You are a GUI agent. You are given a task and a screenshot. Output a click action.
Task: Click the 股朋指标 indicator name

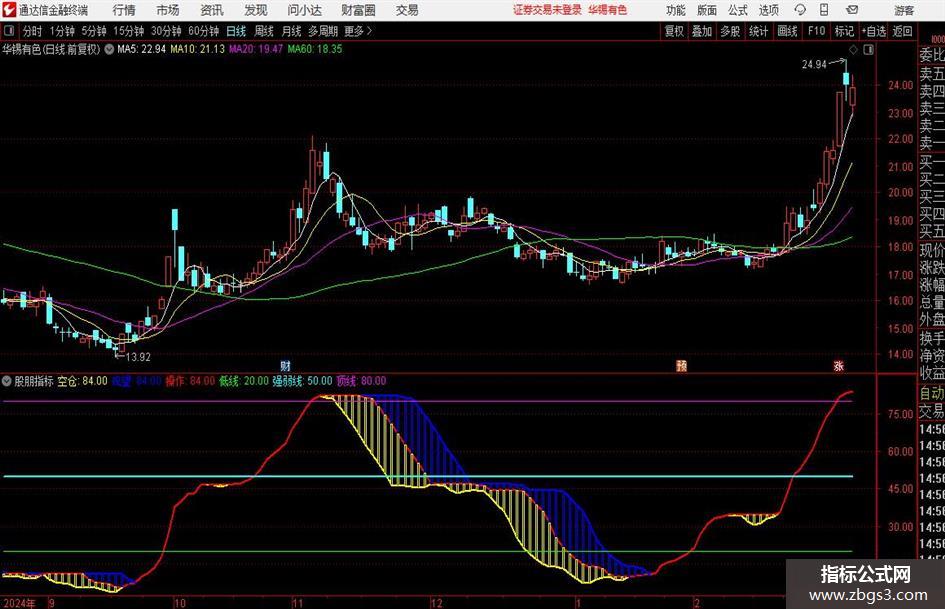34,381
